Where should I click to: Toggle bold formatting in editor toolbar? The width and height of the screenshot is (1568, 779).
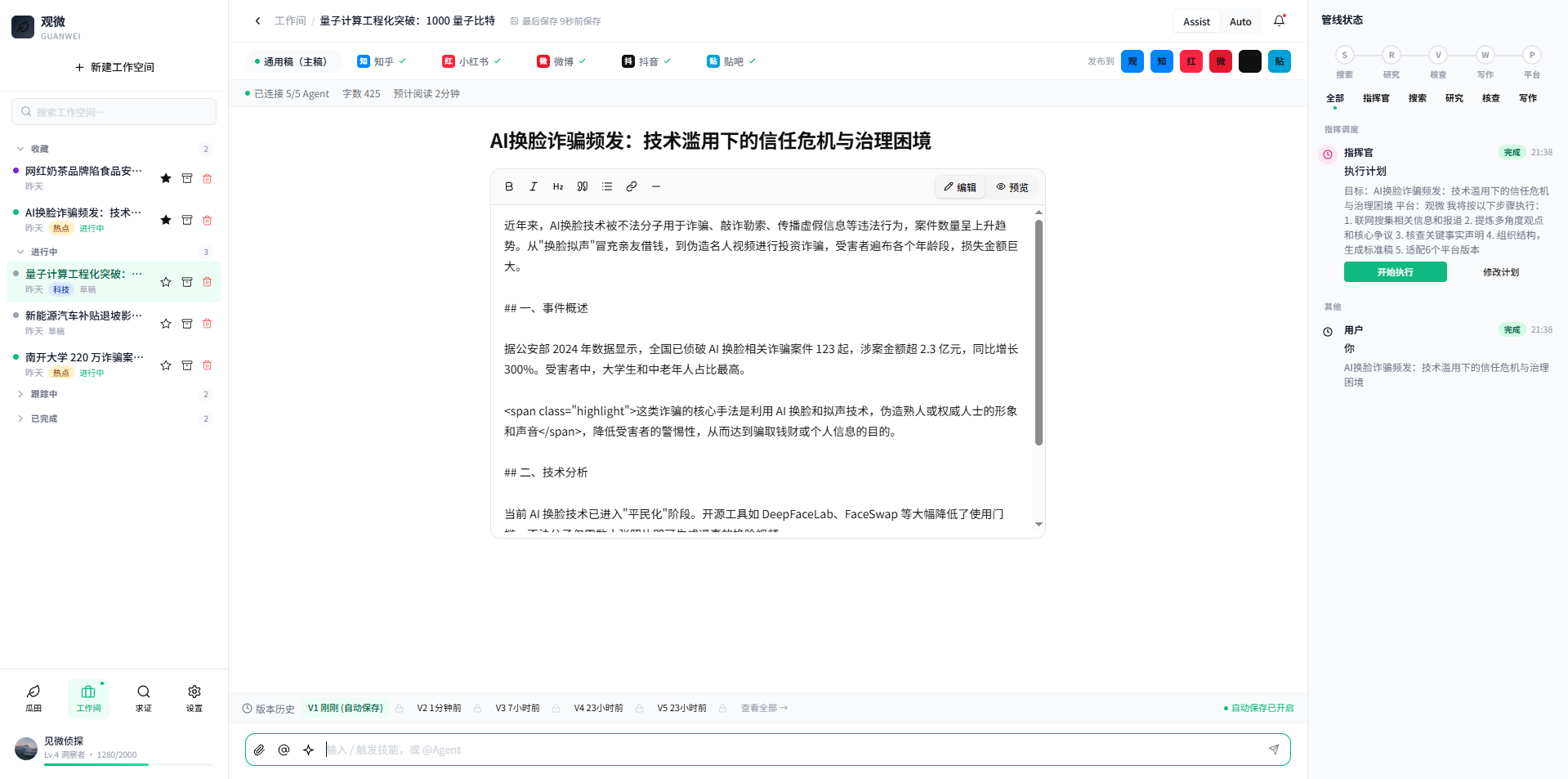(x=509, y=186)
